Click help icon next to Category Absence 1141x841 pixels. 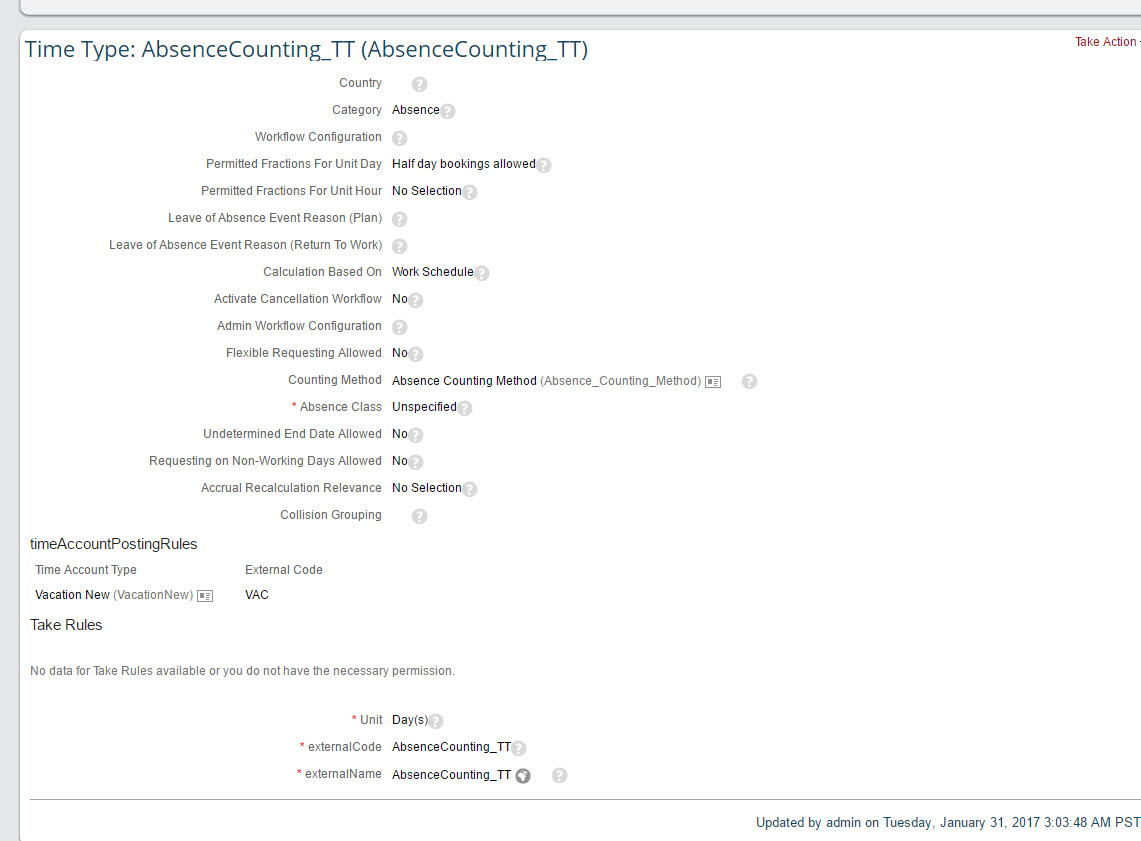click(x=448, y=111)
